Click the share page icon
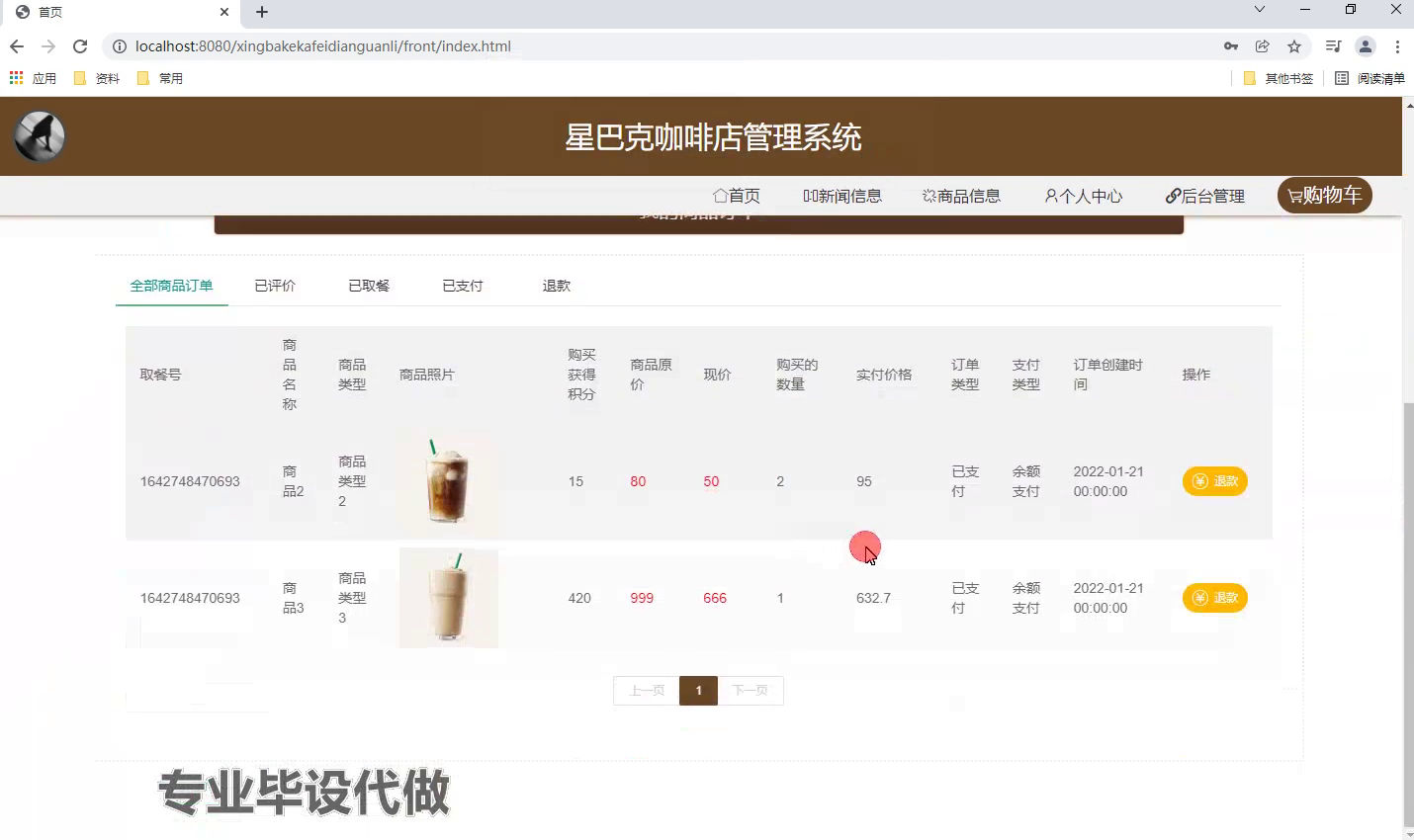The image size is (1414, 840). pyautogui.click(x=1263, y=46)
